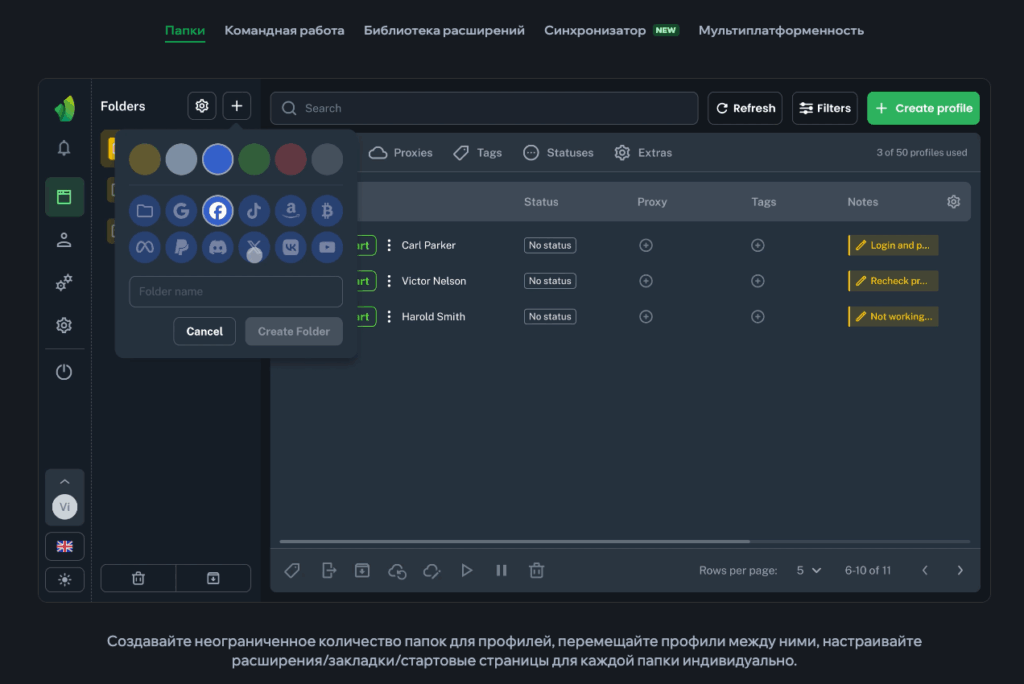The width and height of the screenshot is (1024, 684).
Task: Click the tag icon in the bottom toolbar
Action: point(292,570)
